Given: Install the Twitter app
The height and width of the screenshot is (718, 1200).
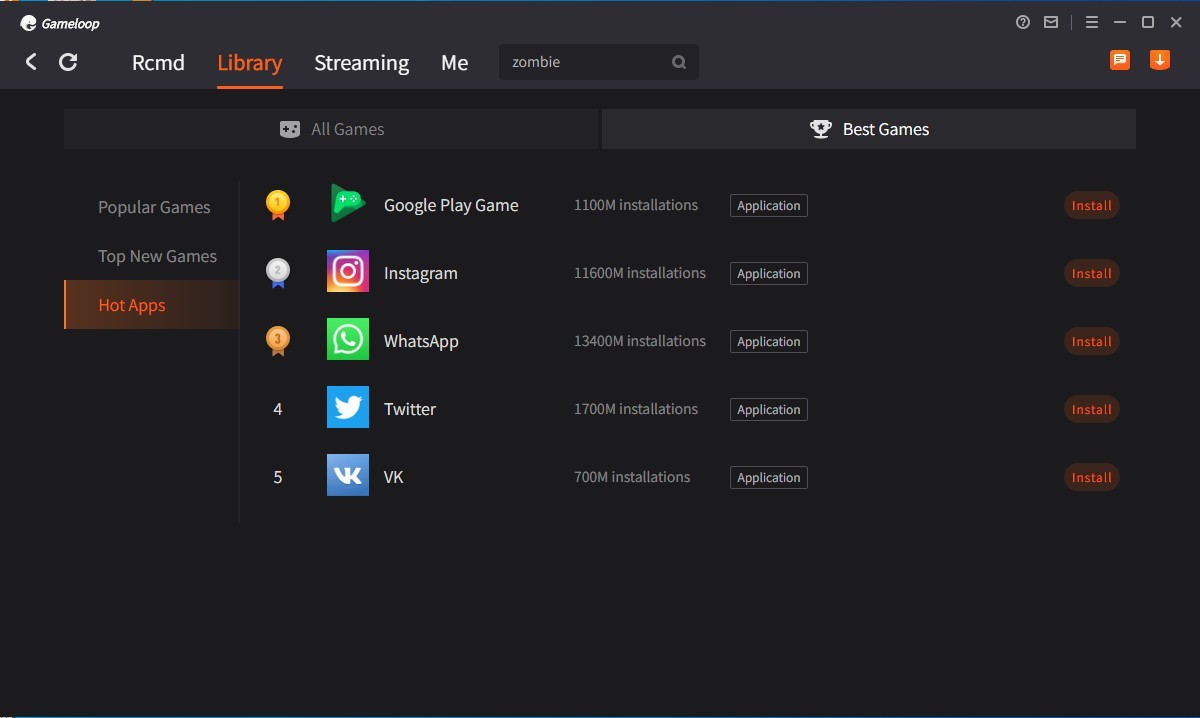Looking at the screenshot, I should click(x=1091, y=410).
